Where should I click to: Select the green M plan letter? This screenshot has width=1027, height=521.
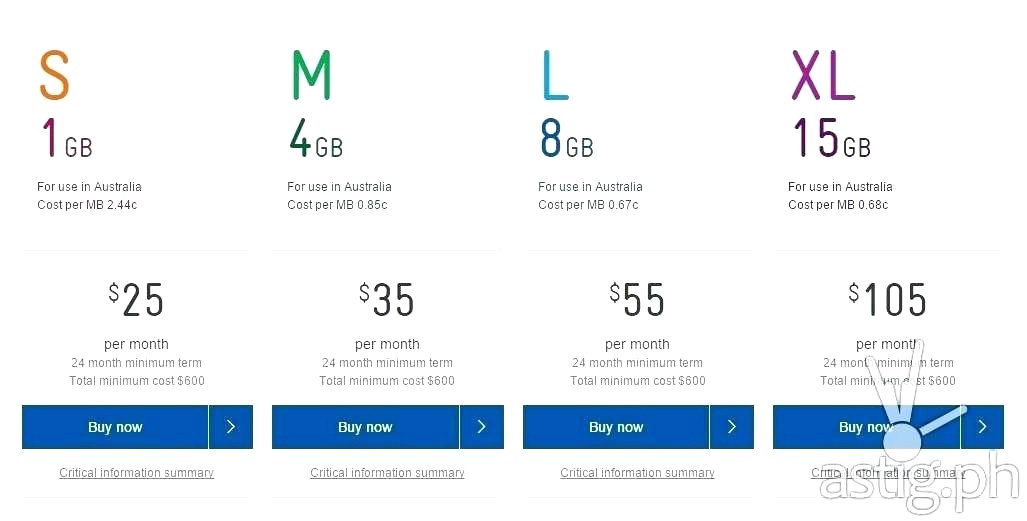[x=311, y=75]
